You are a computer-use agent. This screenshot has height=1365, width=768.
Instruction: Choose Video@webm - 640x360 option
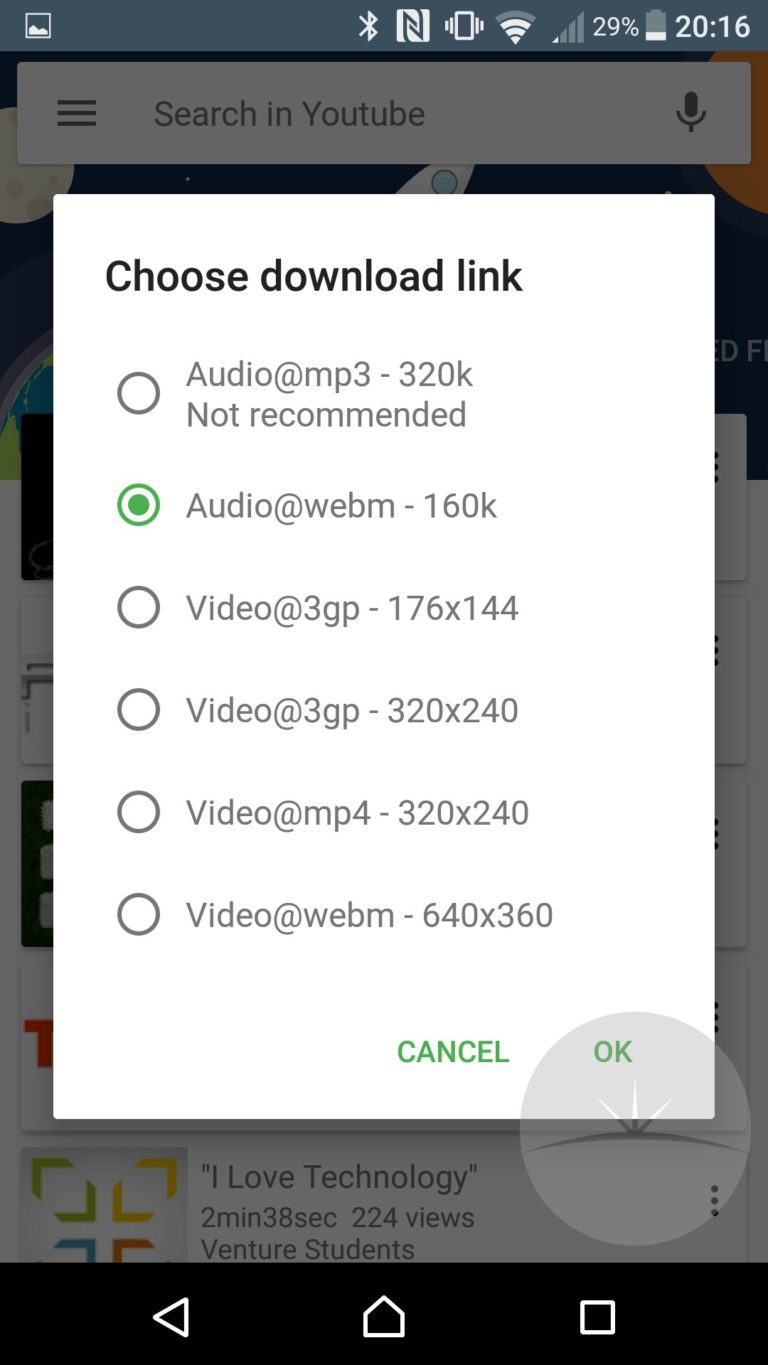pos(138,914)
